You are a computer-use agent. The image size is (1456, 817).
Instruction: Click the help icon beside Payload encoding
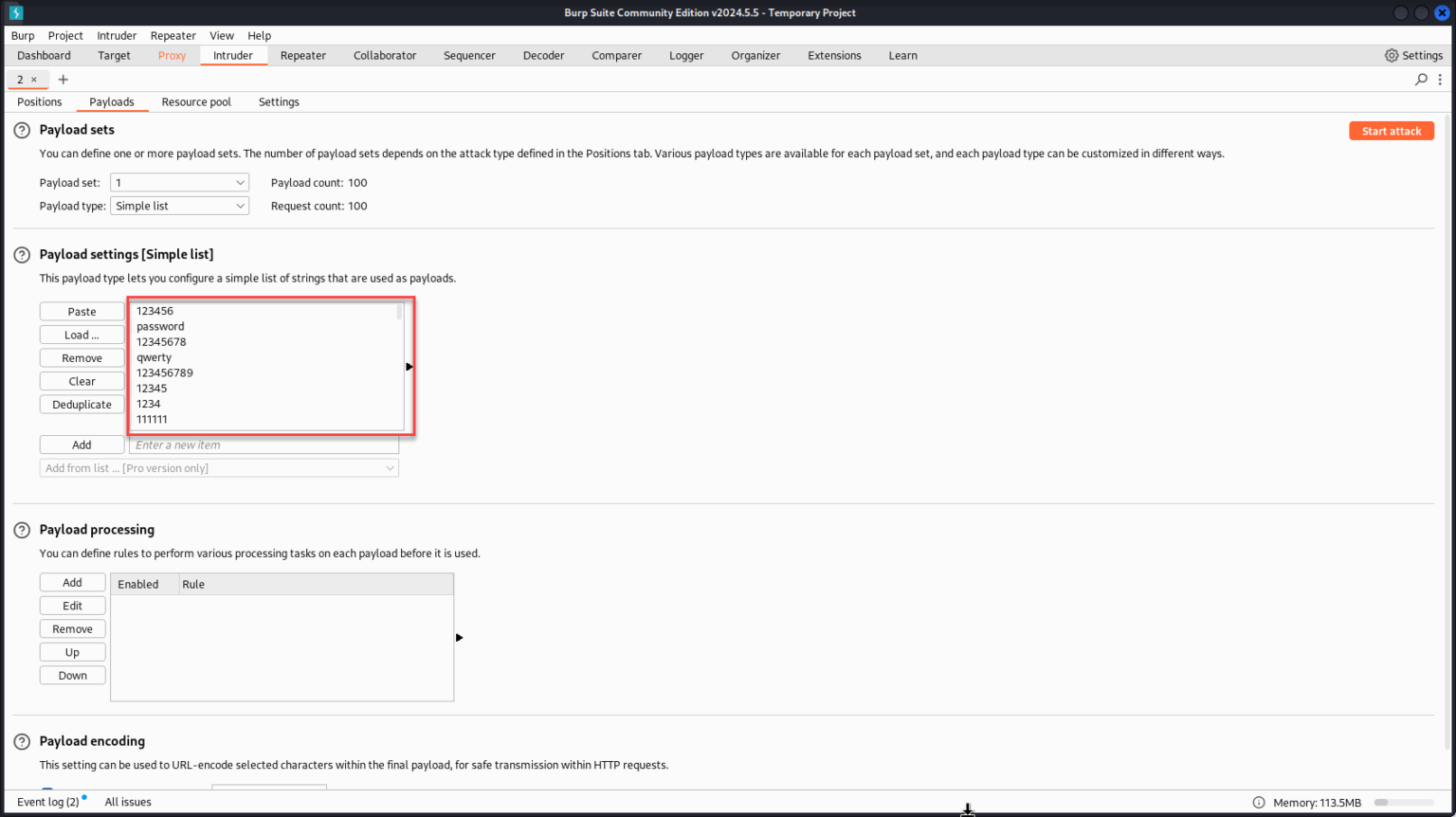(x=20, y=740)
